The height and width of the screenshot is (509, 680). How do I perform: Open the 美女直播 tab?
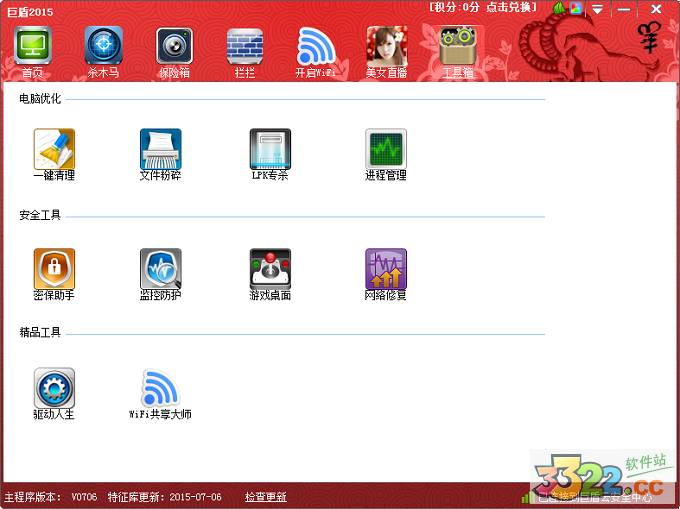[x=386, y=52]
